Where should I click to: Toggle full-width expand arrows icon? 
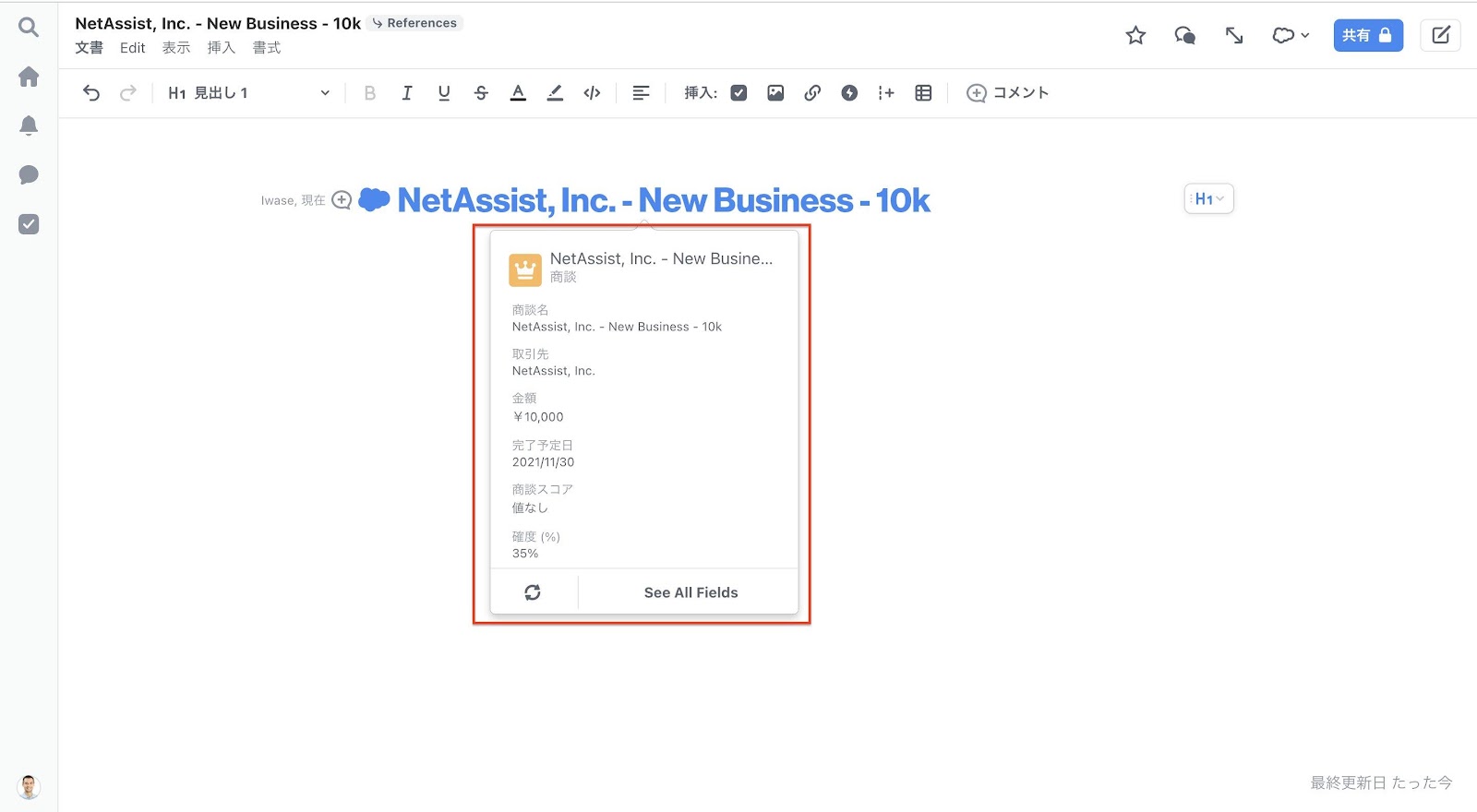[1234, 35]
